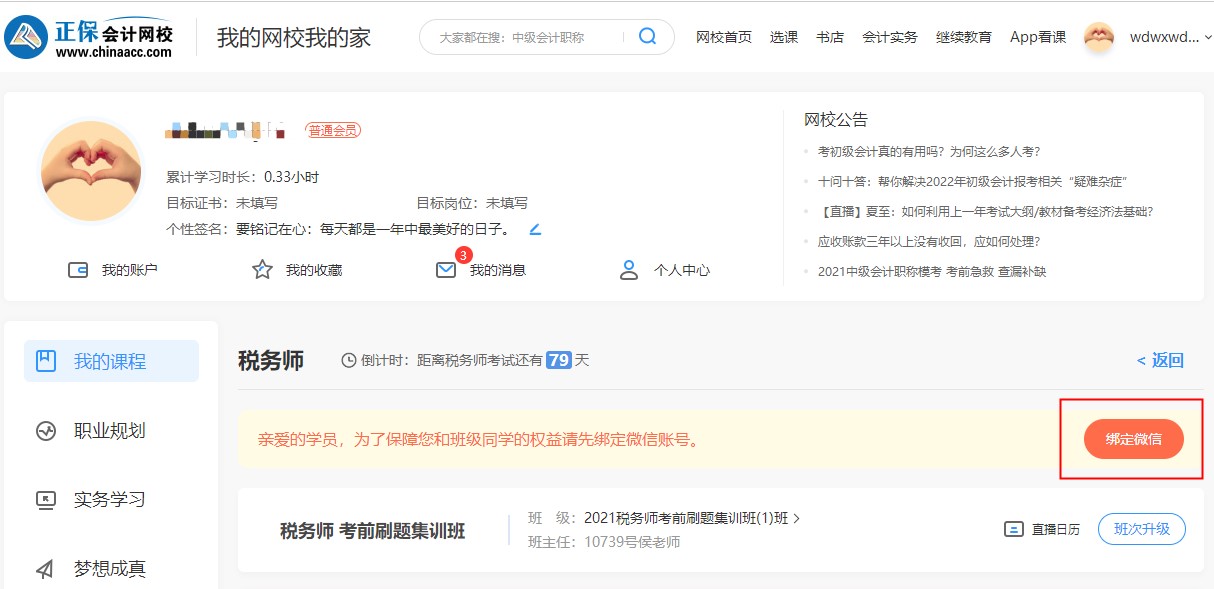The width and height of the screenshot is (1214, 589).
Task: Edit the personal signature with pencil icon
Action: click(x=535, y=229)
